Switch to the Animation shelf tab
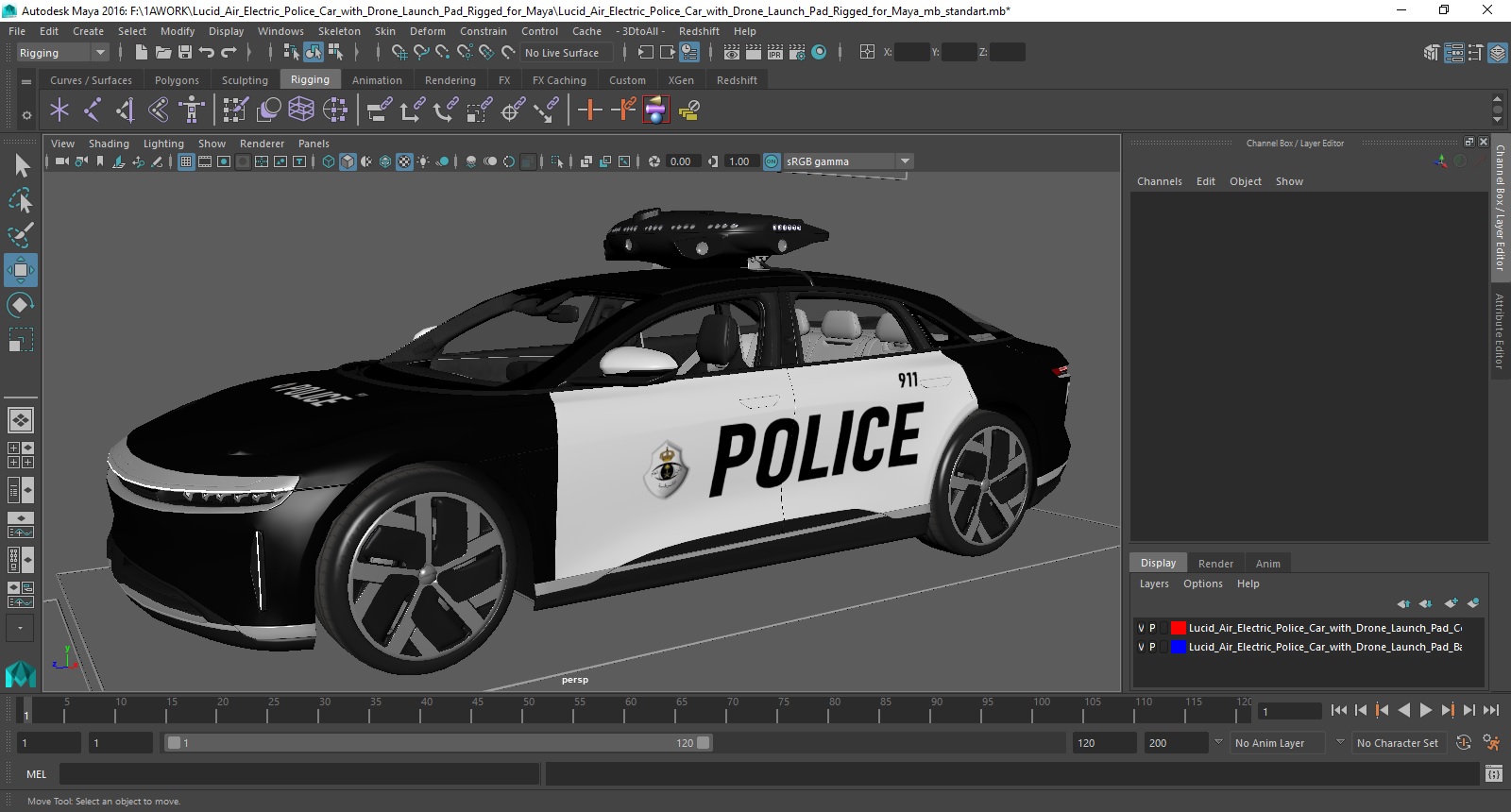Viewport: 1511px width, 812px height. [x=377, y=80]
